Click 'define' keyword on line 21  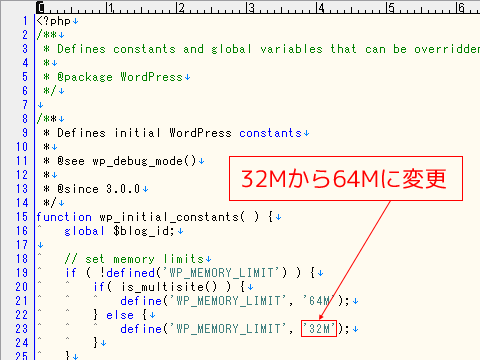(141, 301)
